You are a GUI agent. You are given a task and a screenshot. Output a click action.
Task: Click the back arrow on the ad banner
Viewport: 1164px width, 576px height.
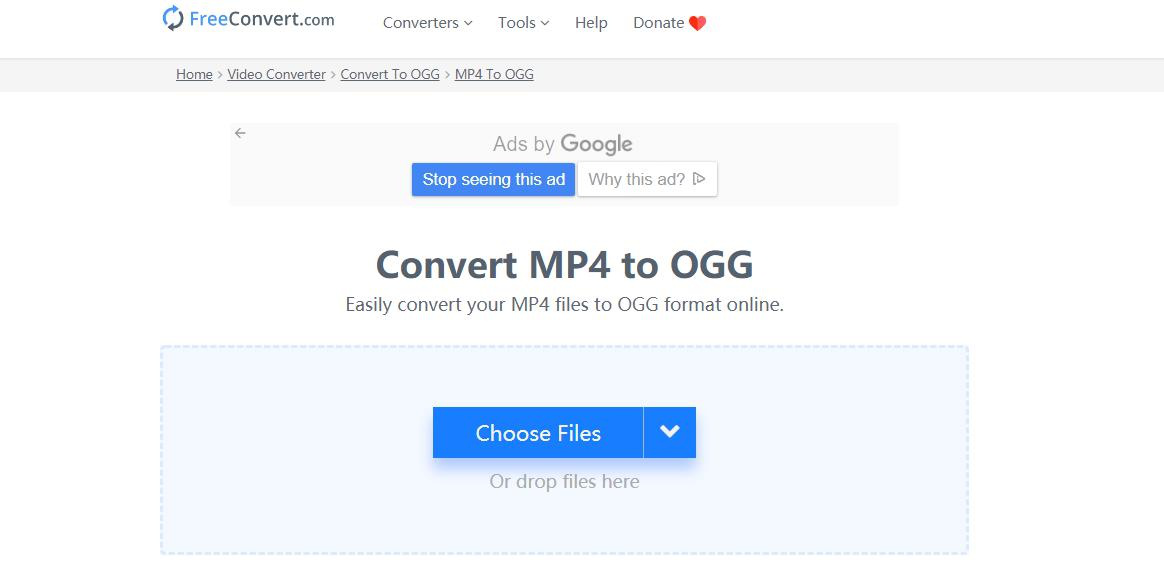(x=240, y=132)
